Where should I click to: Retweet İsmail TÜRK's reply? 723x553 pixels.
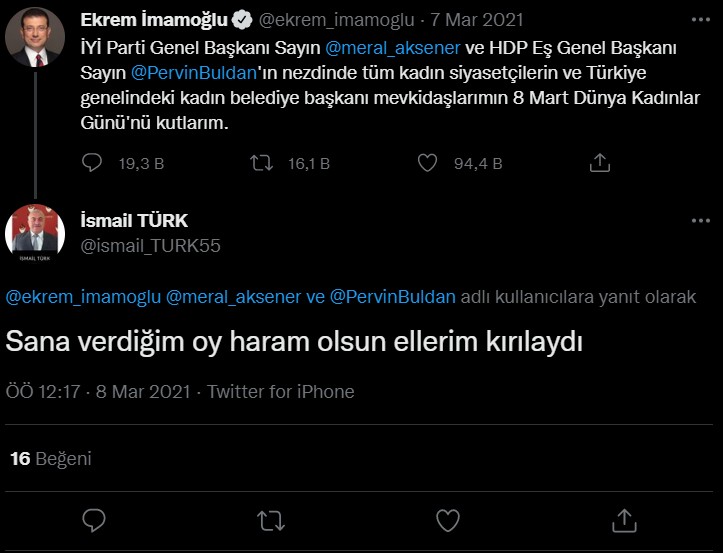coord(270,519)
